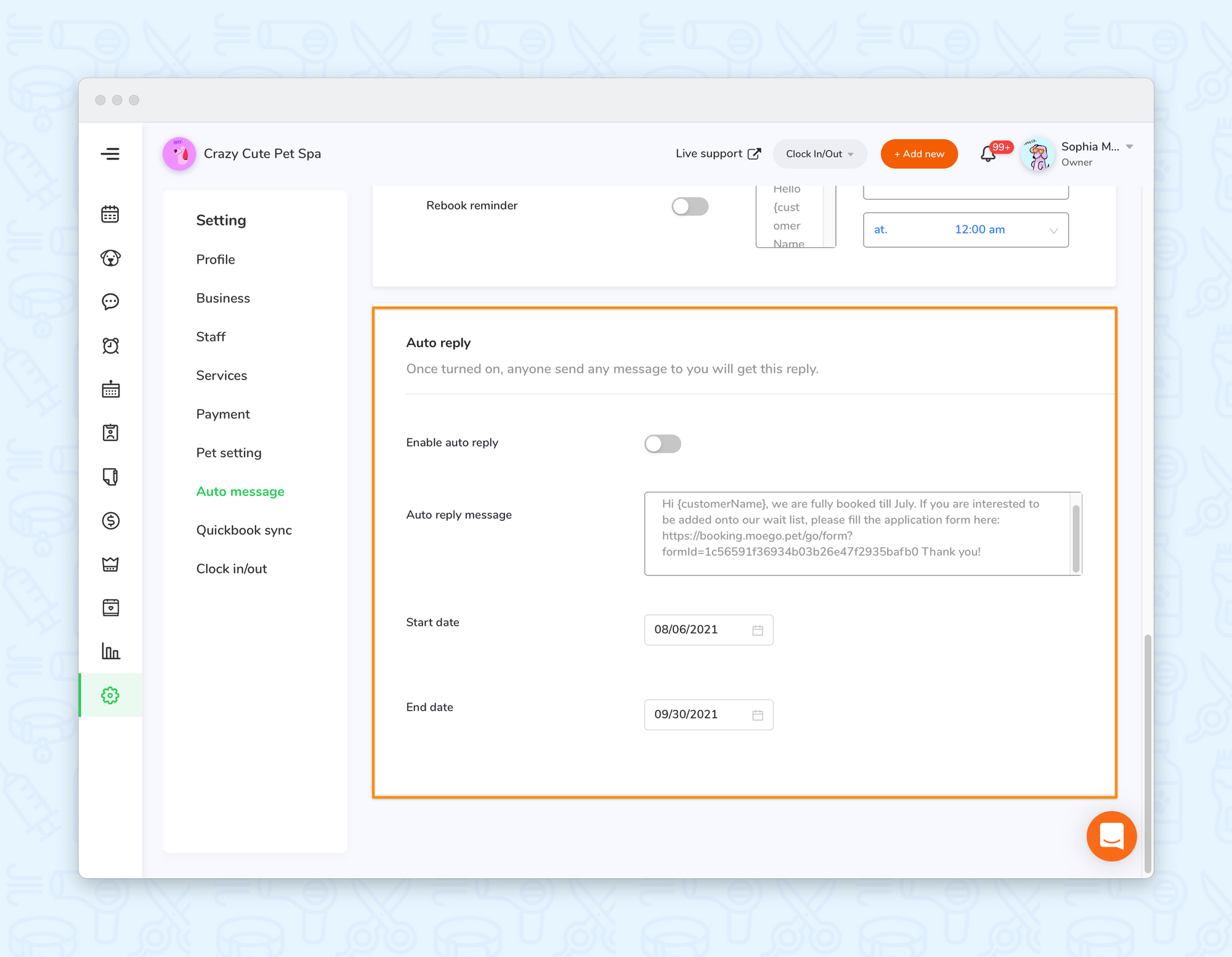Click the End date field 09/30/2021
1232x957 pixels.
pos(708,715)
